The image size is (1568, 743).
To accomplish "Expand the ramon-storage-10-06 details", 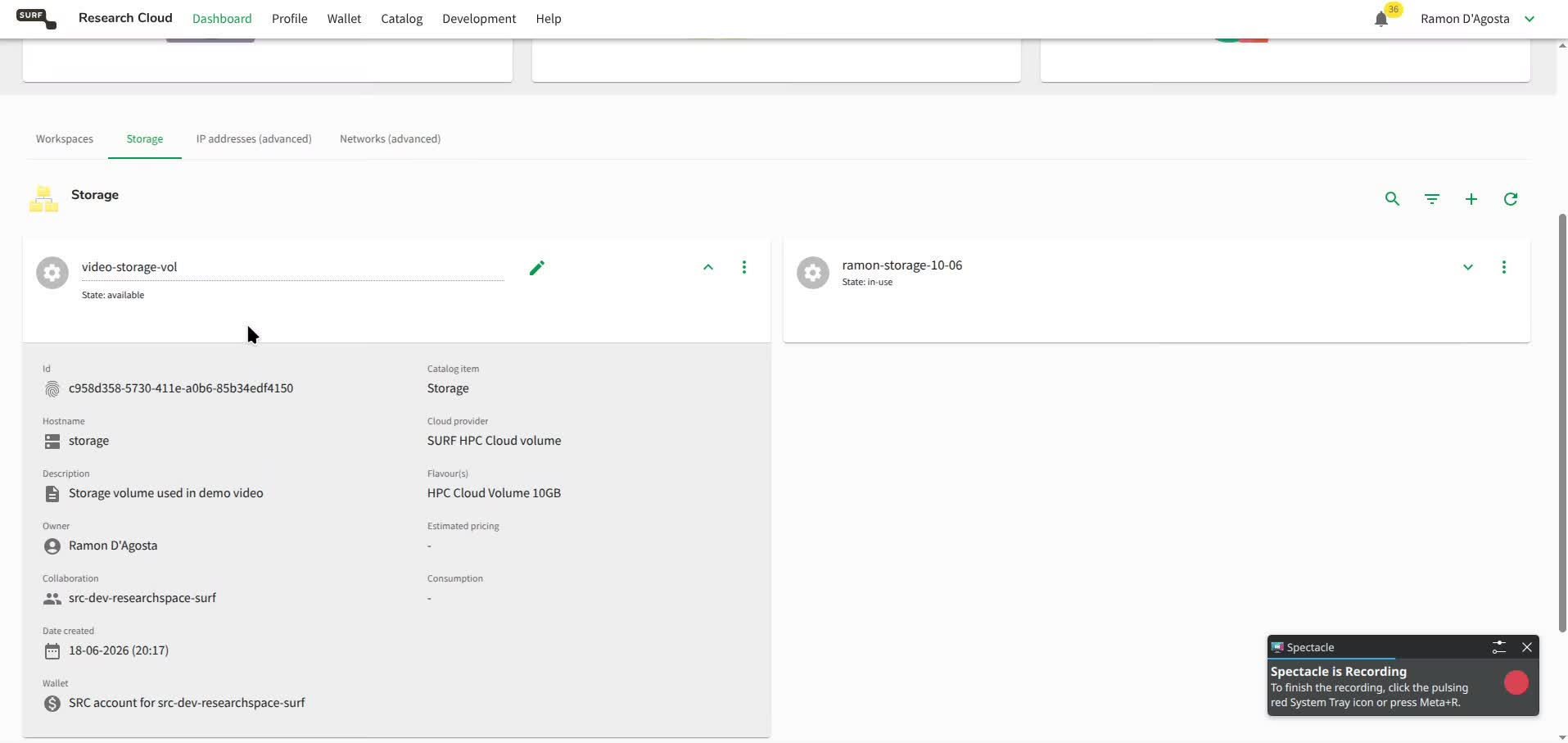I will click(1468, 267).
